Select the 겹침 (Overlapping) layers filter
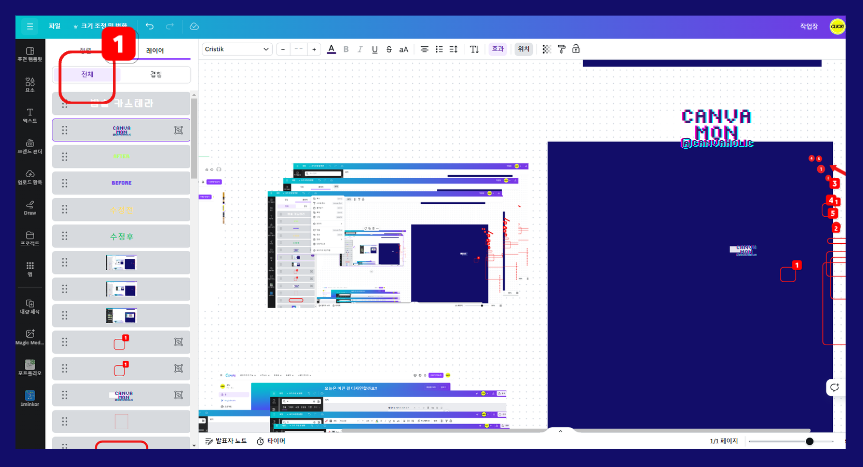This screenshot has height=467, width=863. click(156, 74)
